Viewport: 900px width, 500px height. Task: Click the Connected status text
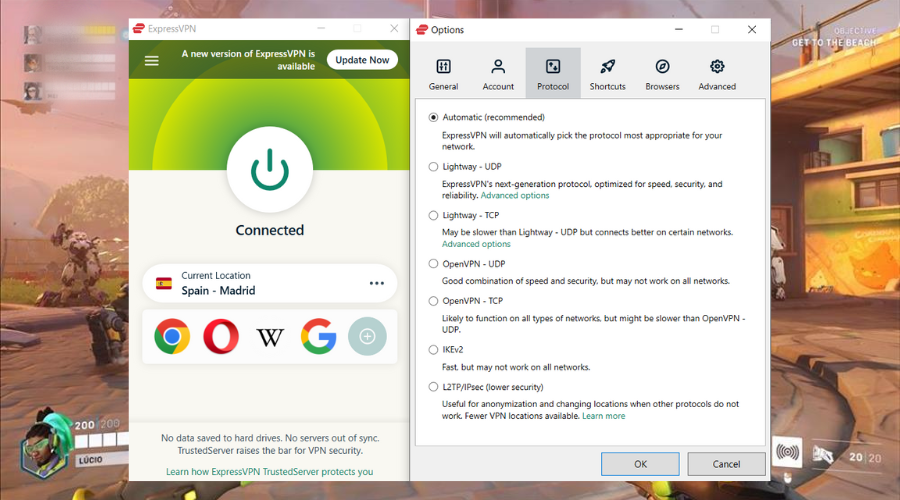pyautogui.click(x=269, y=230)
